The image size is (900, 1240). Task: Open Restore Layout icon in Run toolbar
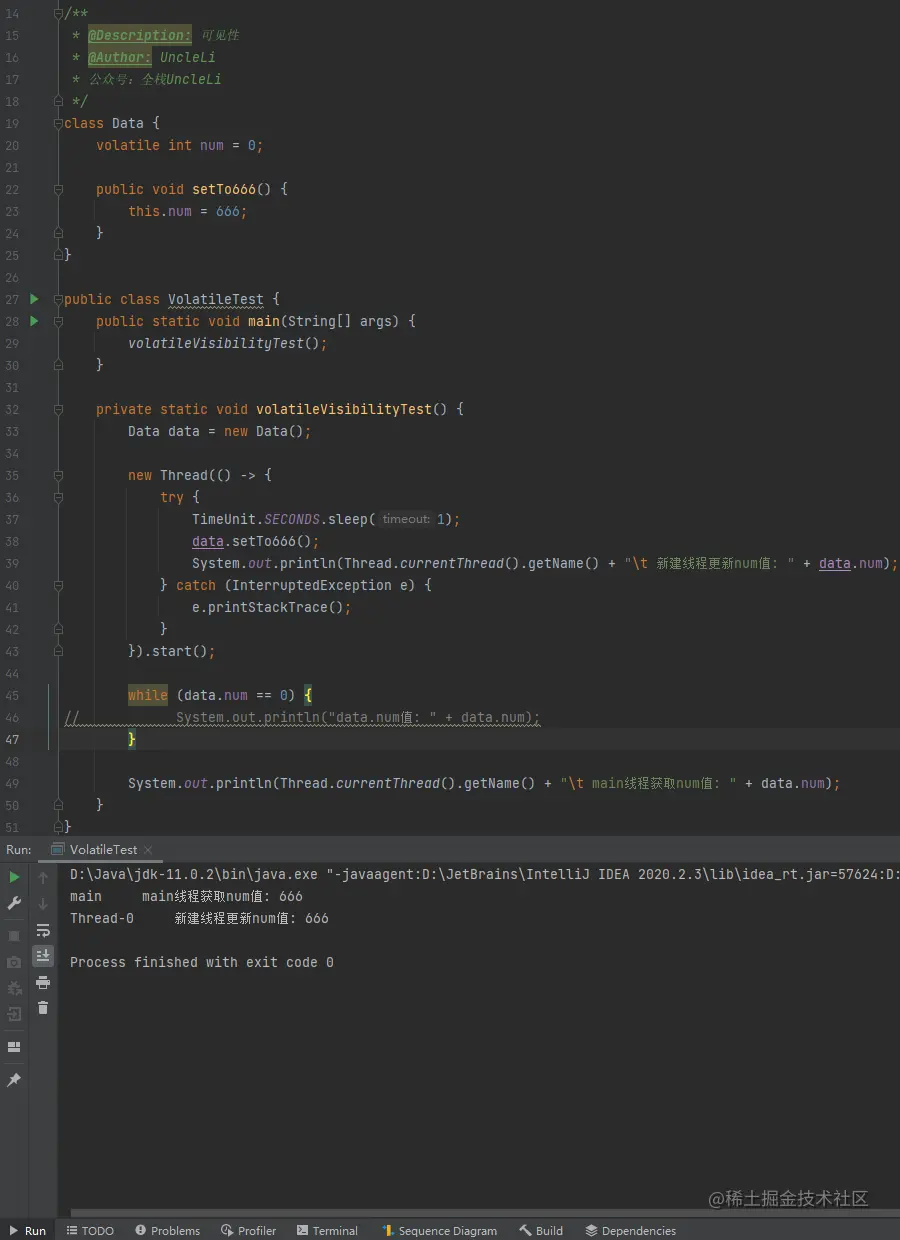tap(14, 1047)
